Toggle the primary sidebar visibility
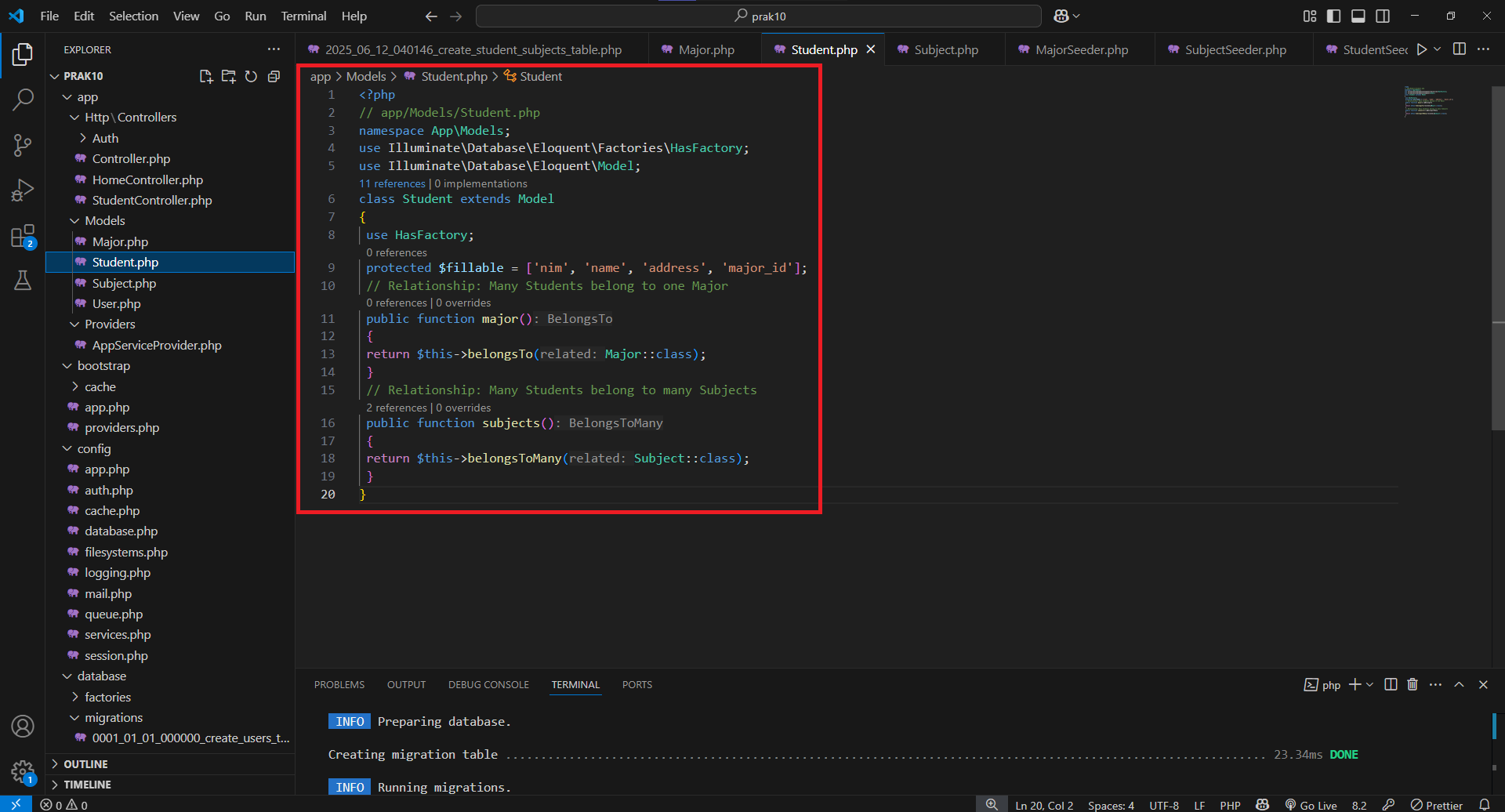This screenshot has height=812, width=1505. (1333, 16)
